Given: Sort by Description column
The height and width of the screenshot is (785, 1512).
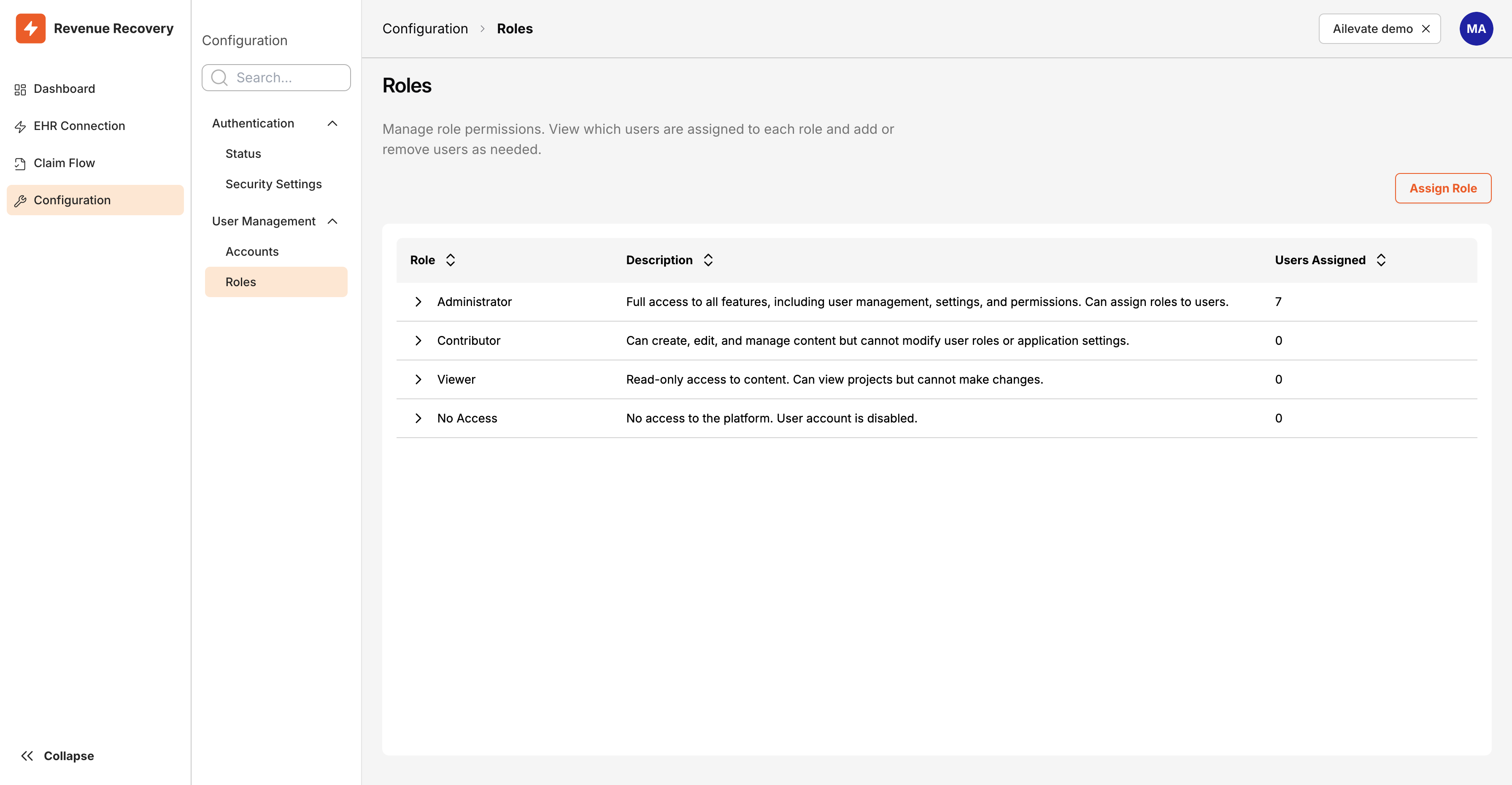Looking at the screenshot, I should point(708,260).
